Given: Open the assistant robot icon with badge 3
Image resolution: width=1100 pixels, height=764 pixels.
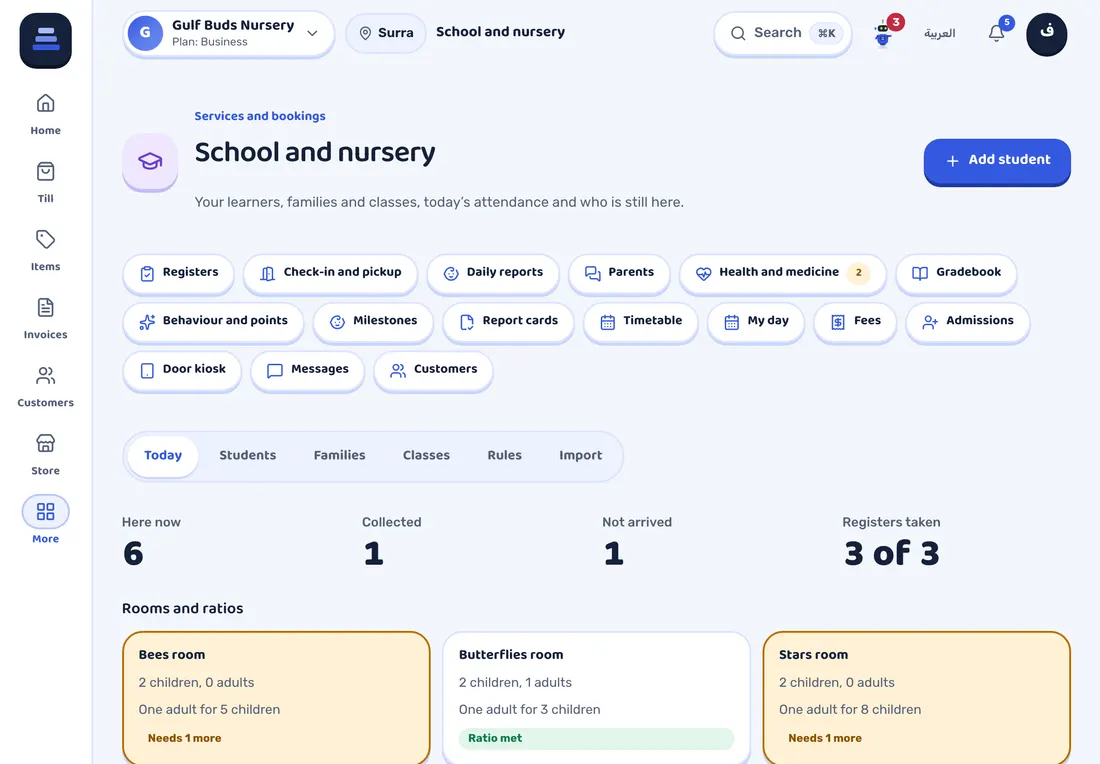Looking at the screenshot, I should click(x=884, y=33).
